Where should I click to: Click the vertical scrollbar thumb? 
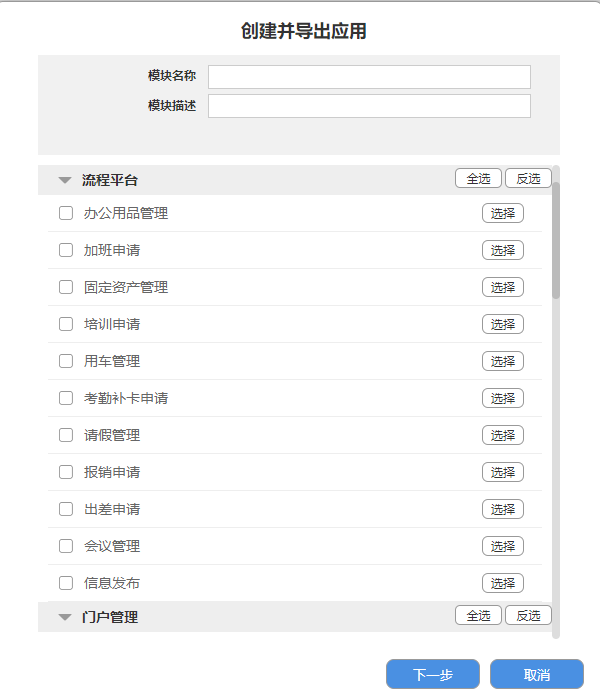pyautogui.click(x=556, y=240)
